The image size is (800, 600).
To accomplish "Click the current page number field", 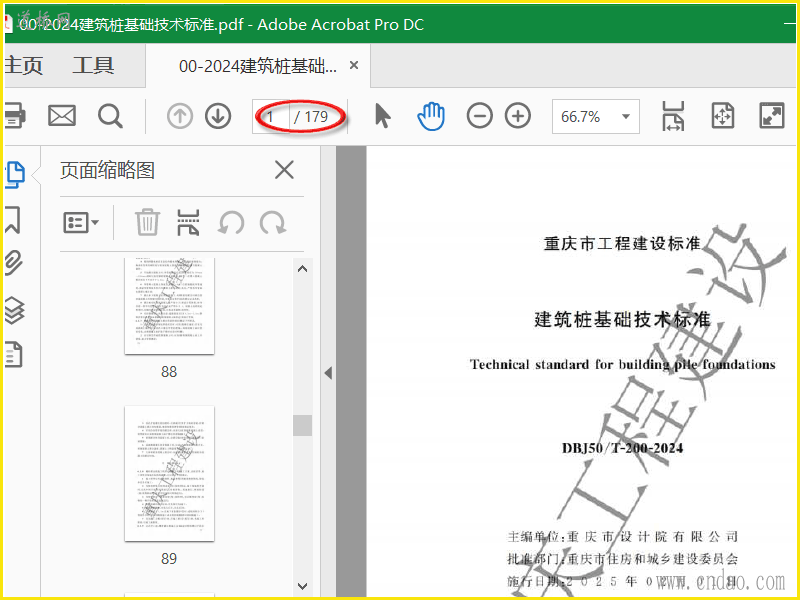I will (x=271, y=117).
